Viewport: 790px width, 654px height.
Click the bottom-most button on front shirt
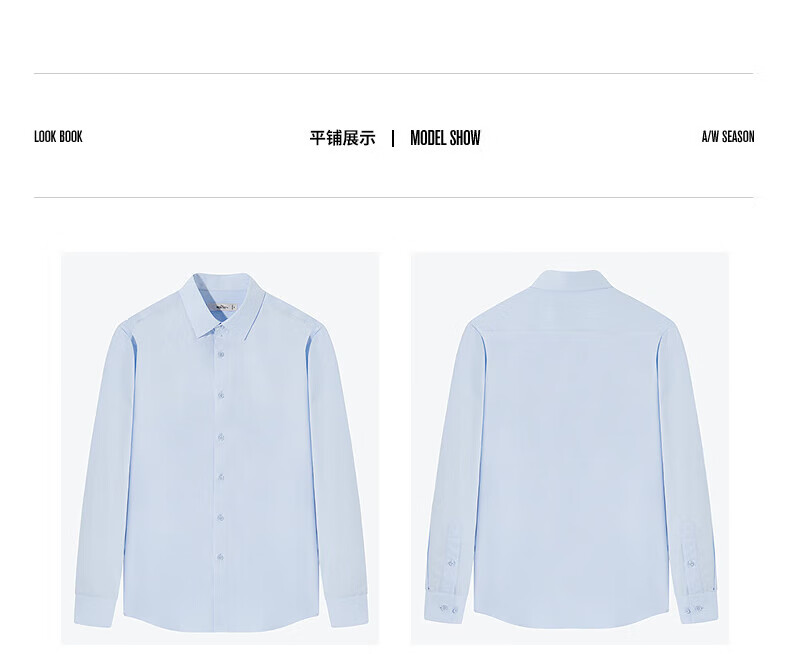[220, 557]
